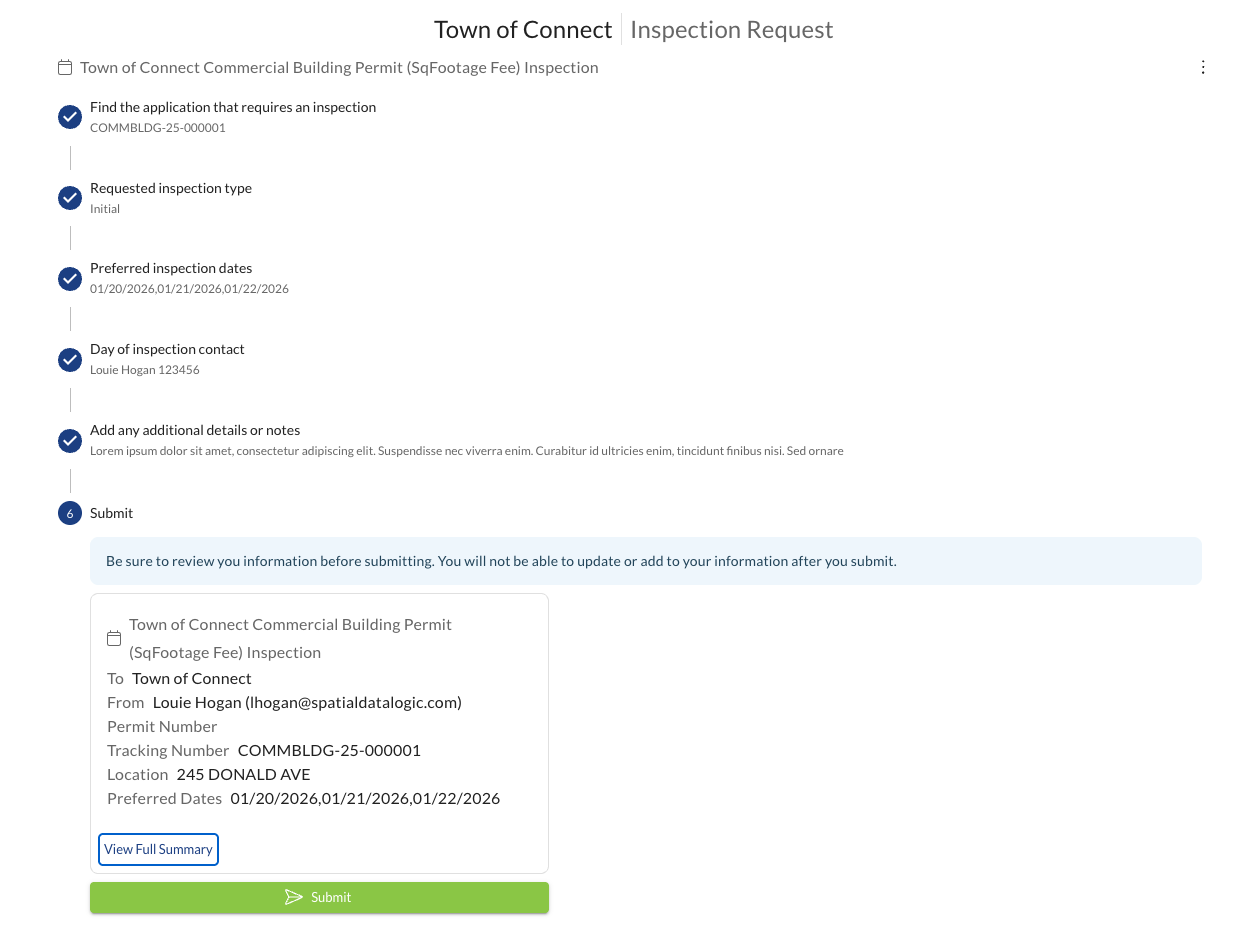The width and height of the screenshot is (1238, 927).
Task: Open the additional details or notes step
Action: click(x=195, y=430)
